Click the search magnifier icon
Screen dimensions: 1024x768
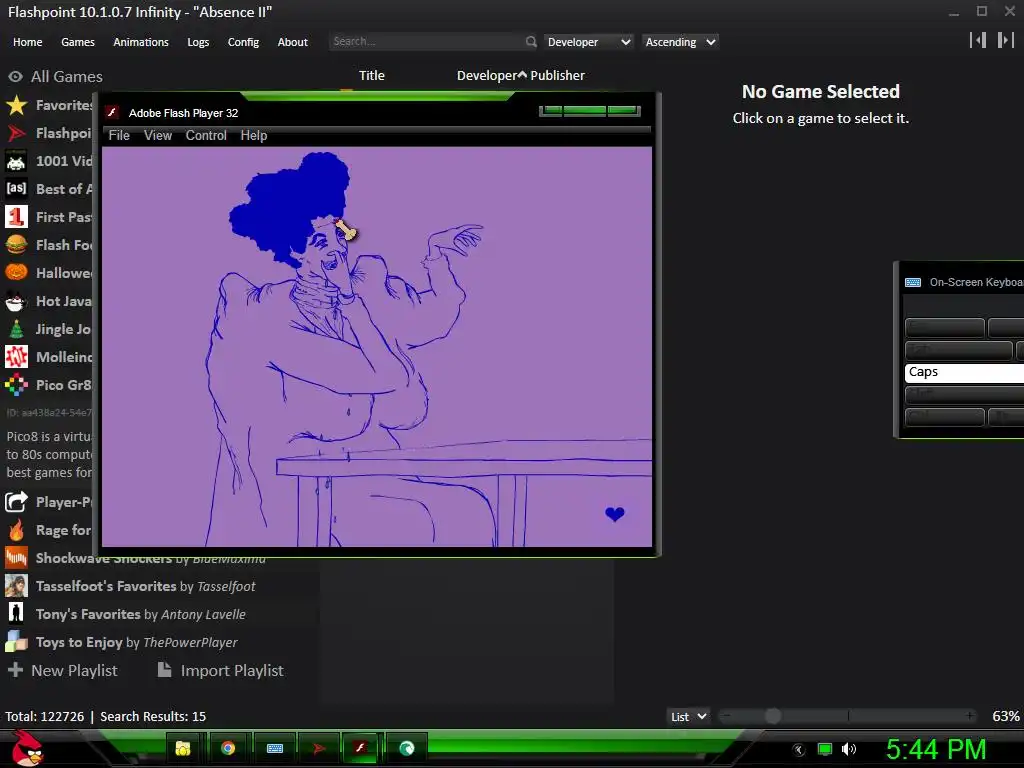531,42
